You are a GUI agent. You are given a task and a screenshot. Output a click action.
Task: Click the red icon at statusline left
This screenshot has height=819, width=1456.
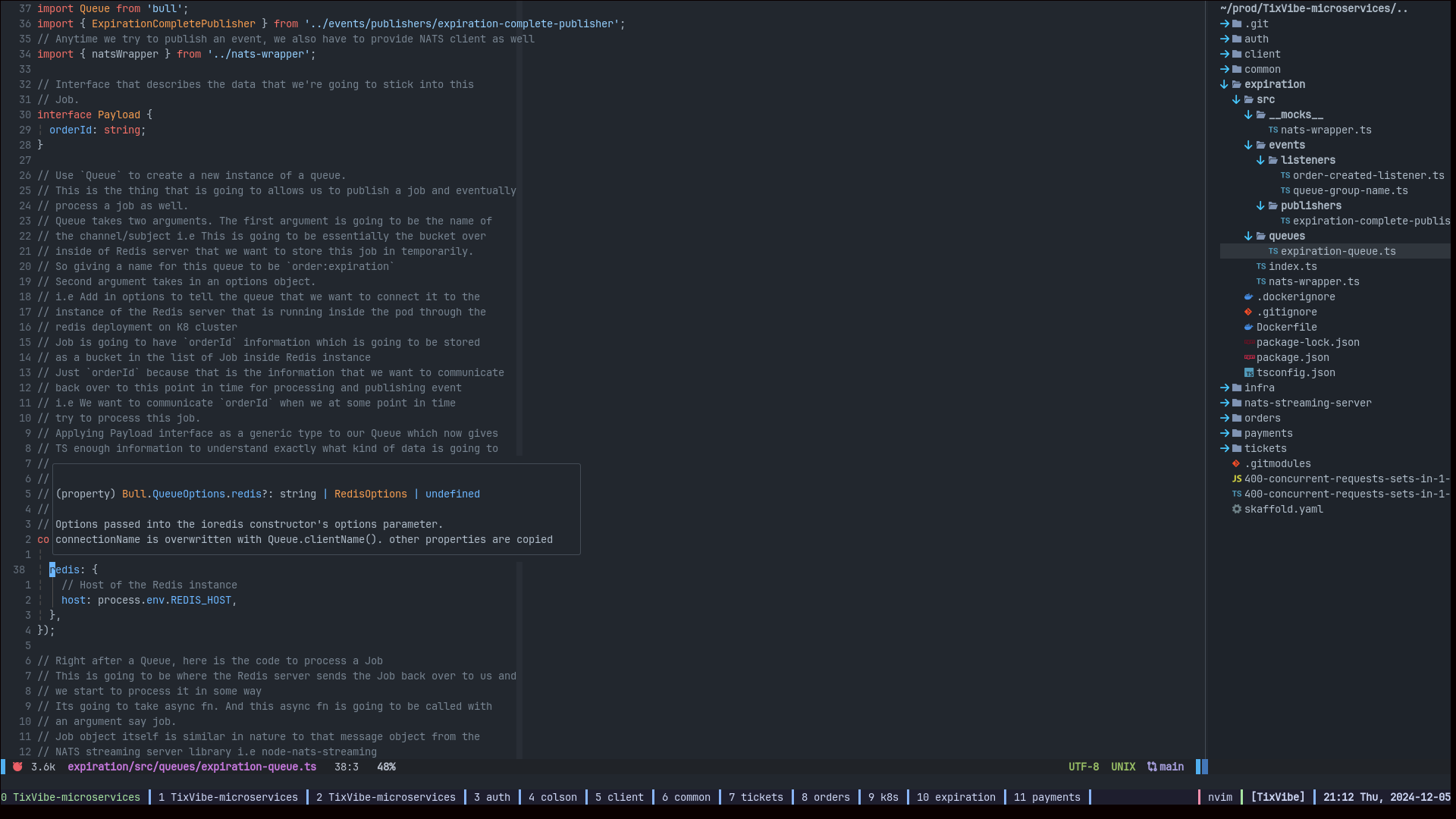(x=17, y=767)
